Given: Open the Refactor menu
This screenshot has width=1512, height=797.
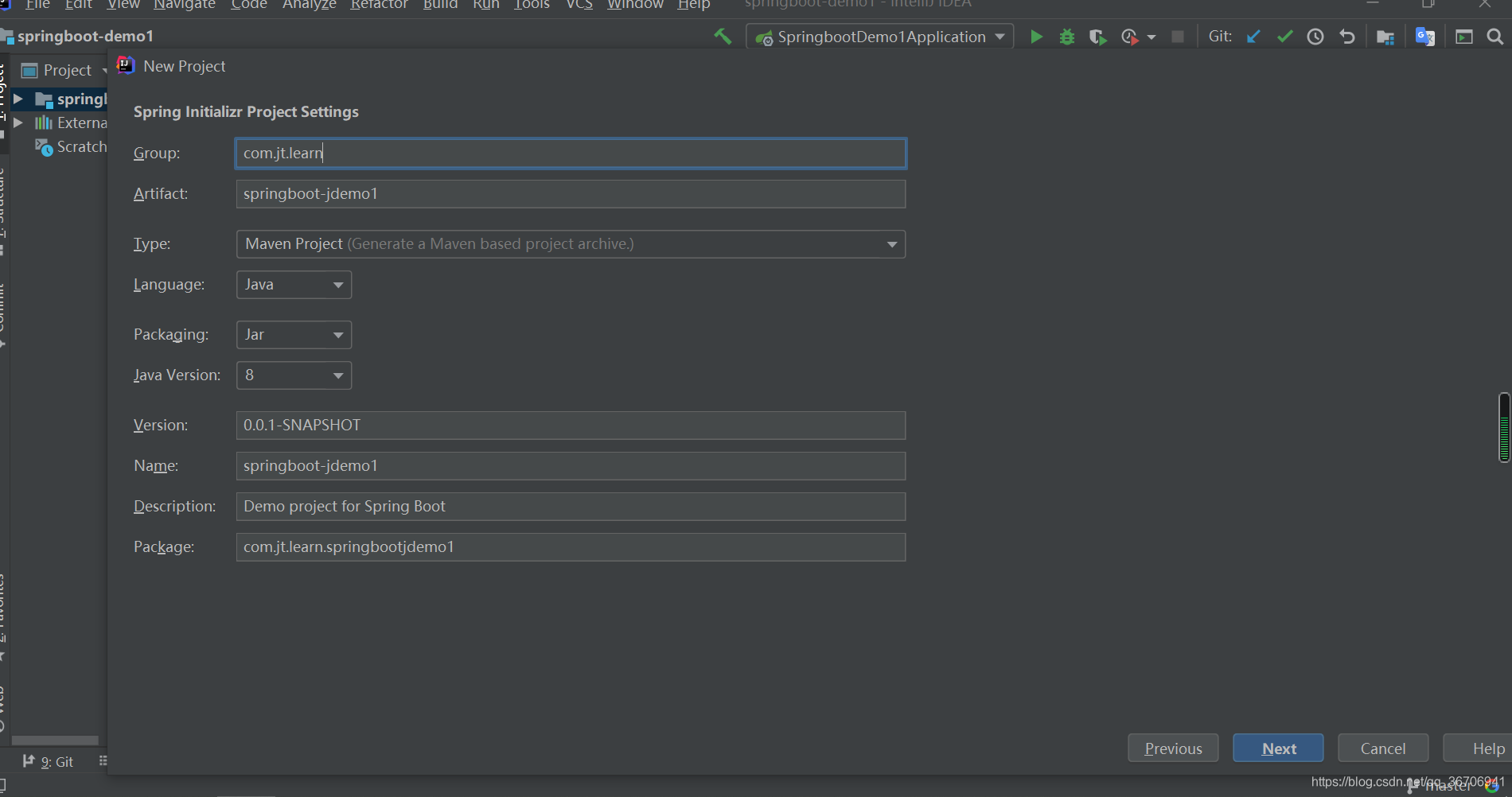Looking at the screenshot, I should [x=380, y=5].
